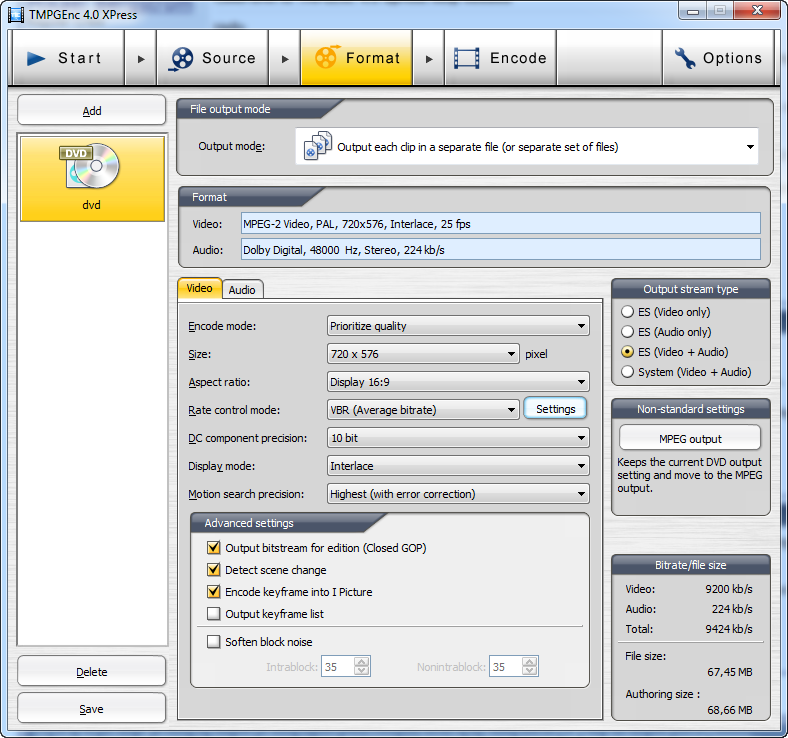788x738 pixels.
Task: Check Output keyframe list option
Action: click(213, 614)
